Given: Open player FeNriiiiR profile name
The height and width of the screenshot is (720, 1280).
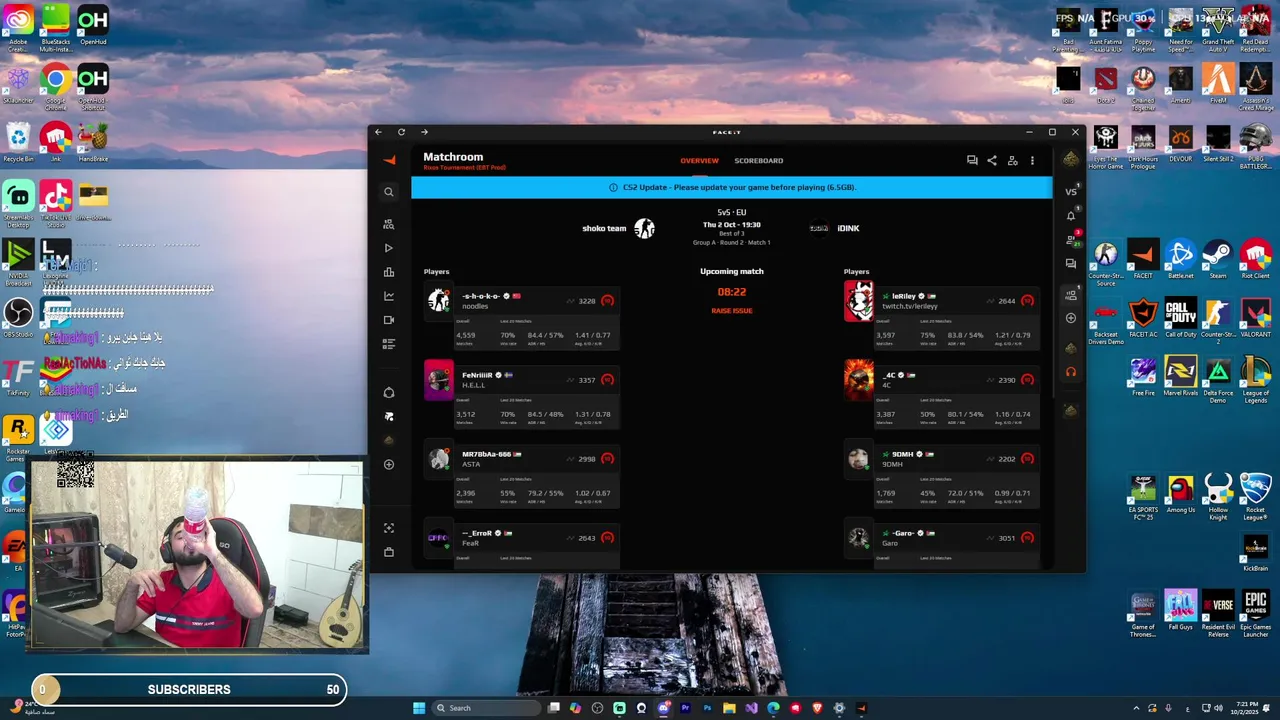Looking at the screenshot, I should pos(477,375).
